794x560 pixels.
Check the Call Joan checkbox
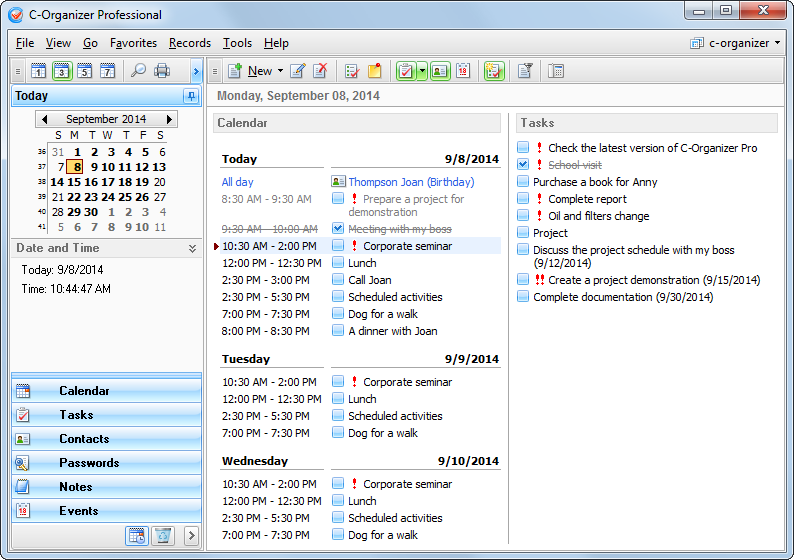pos(338,279)
